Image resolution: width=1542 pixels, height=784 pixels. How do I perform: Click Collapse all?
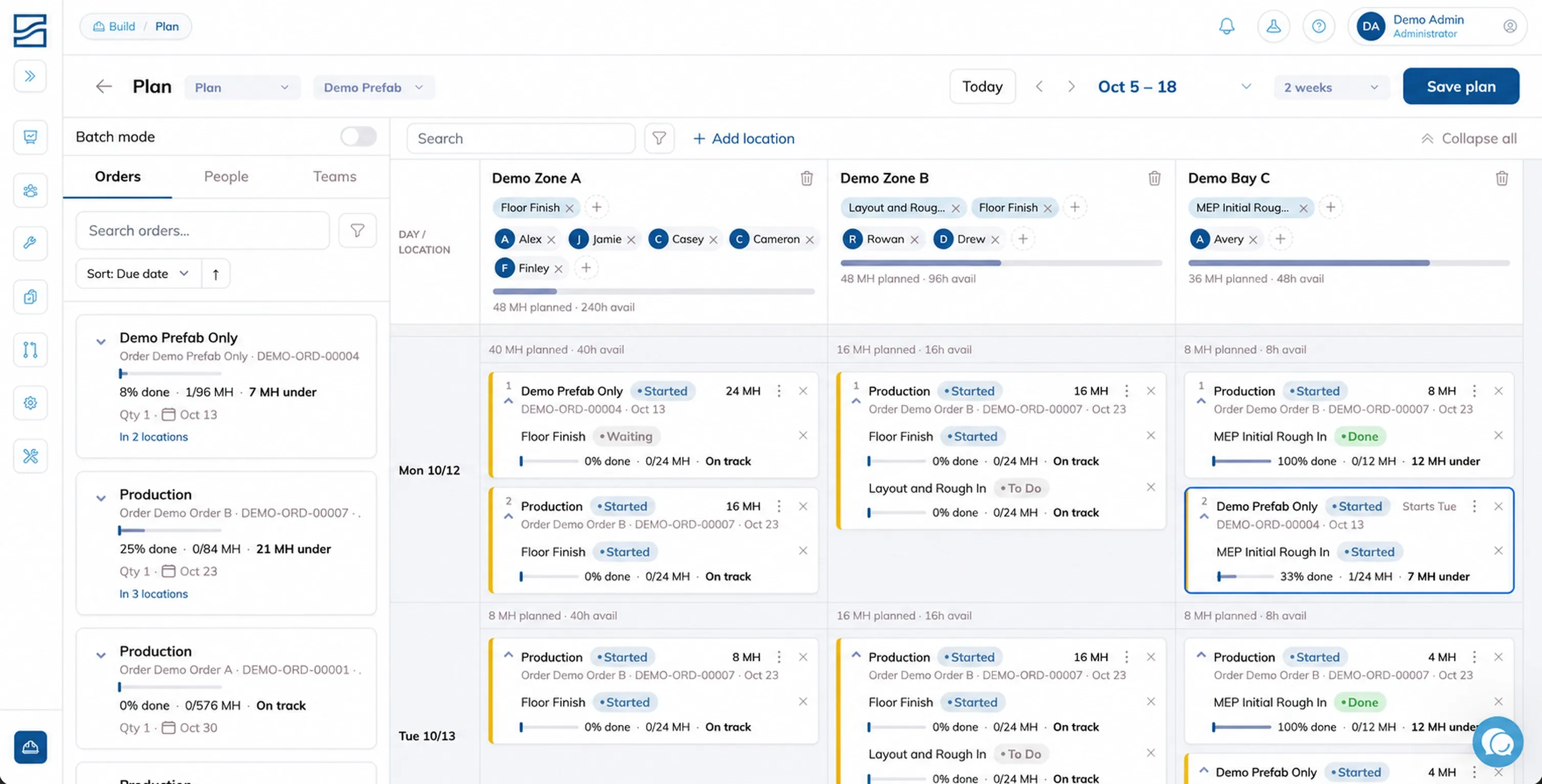[x=1469, y=138]
